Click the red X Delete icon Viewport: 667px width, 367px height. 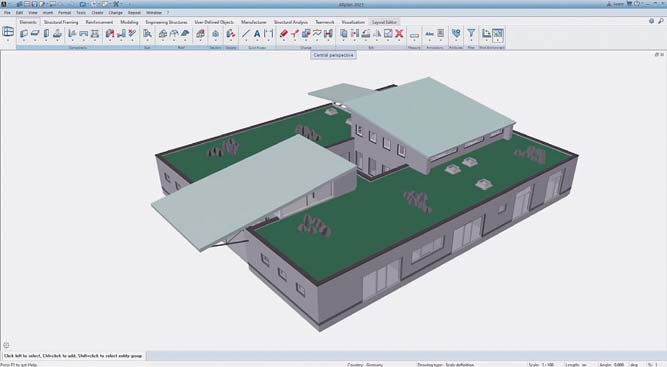pos(399,33)
